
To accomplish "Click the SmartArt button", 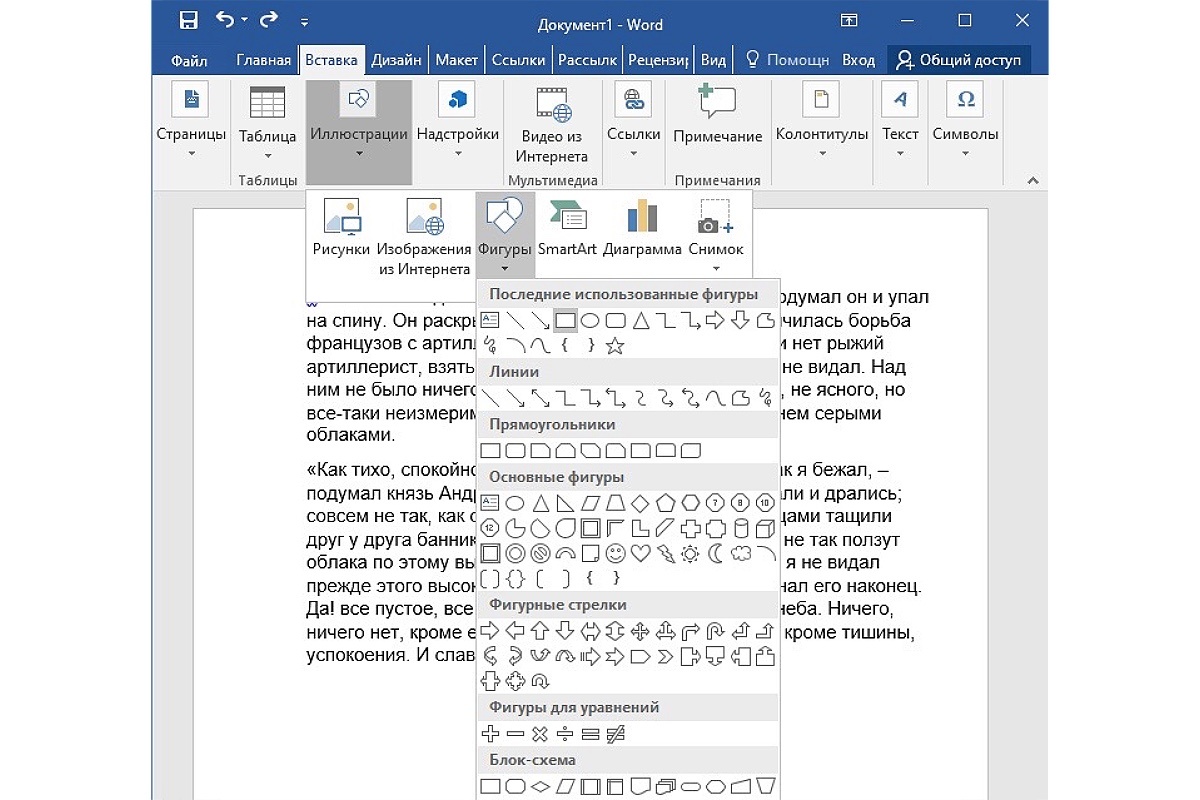I will [567, 228].
